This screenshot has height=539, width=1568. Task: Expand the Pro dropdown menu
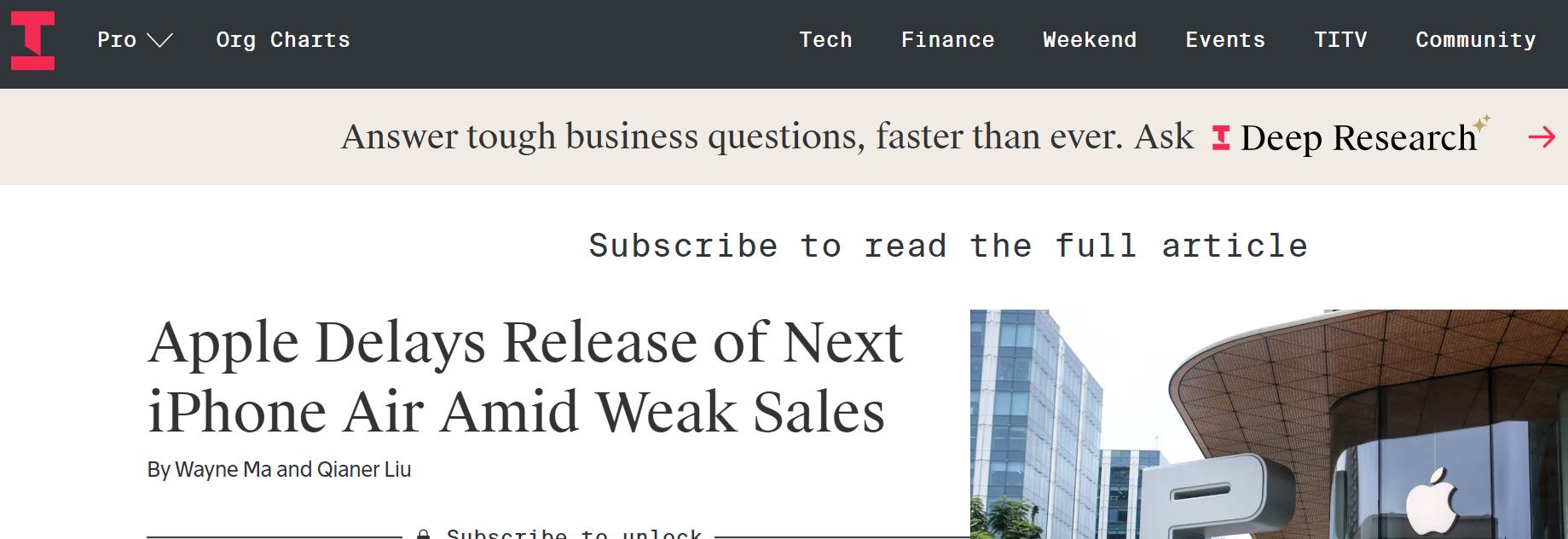(x=135, y=40)
